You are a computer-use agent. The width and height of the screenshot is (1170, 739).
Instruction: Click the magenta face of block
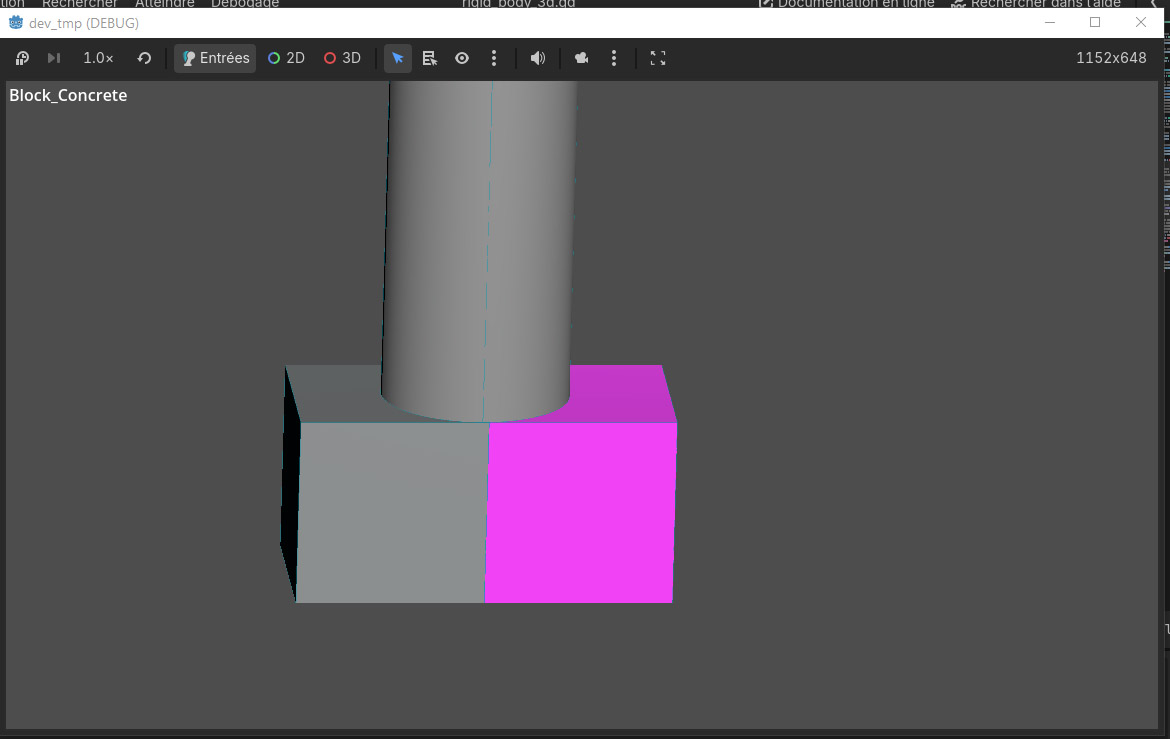click(x=580, y=510)
